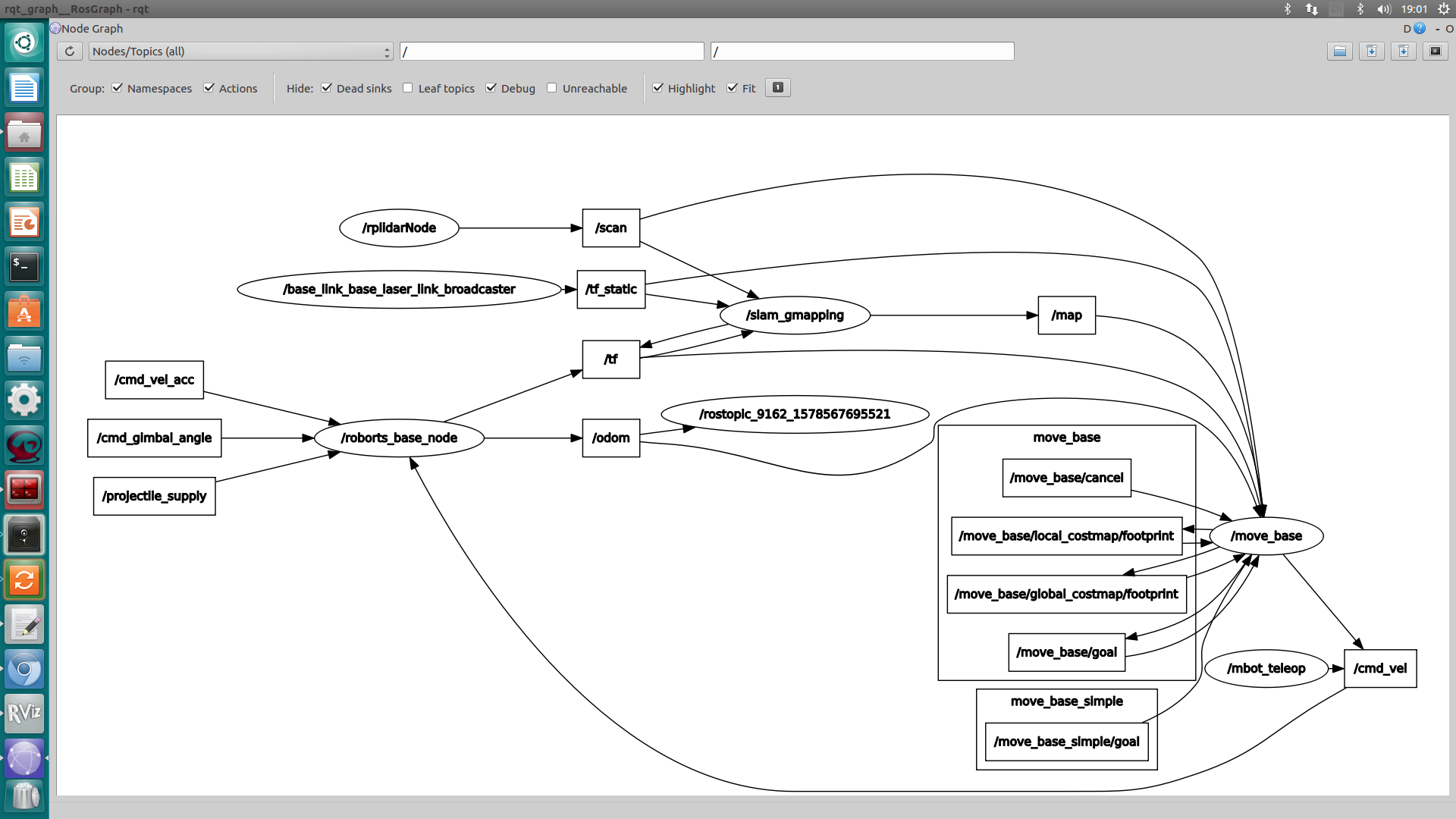Disable the Highlight option

658,88
